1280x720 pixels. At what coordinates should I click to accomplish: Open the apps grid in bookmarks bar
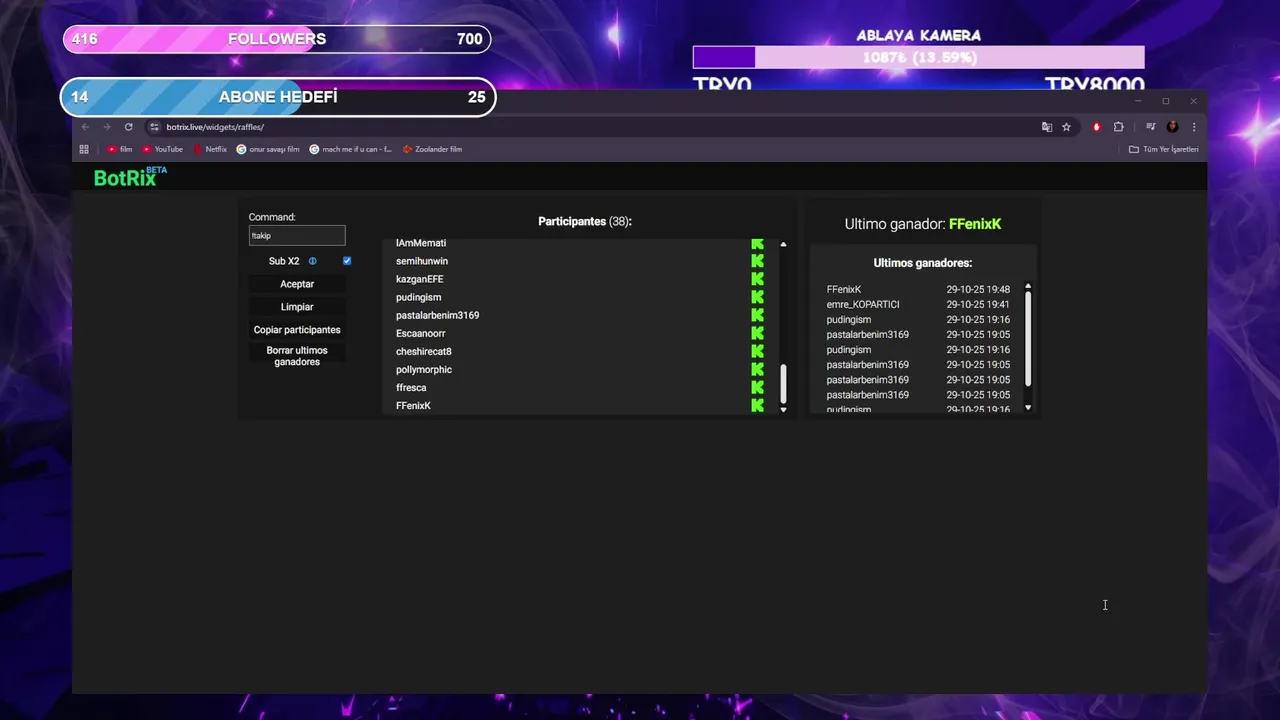84,149
